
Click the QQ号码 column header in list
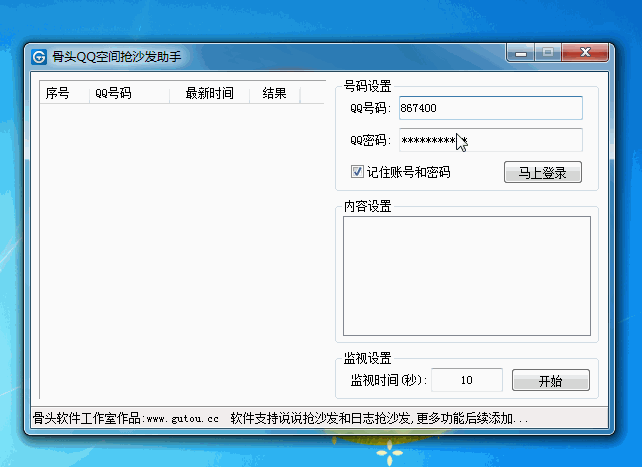click(x=129, y=93)
